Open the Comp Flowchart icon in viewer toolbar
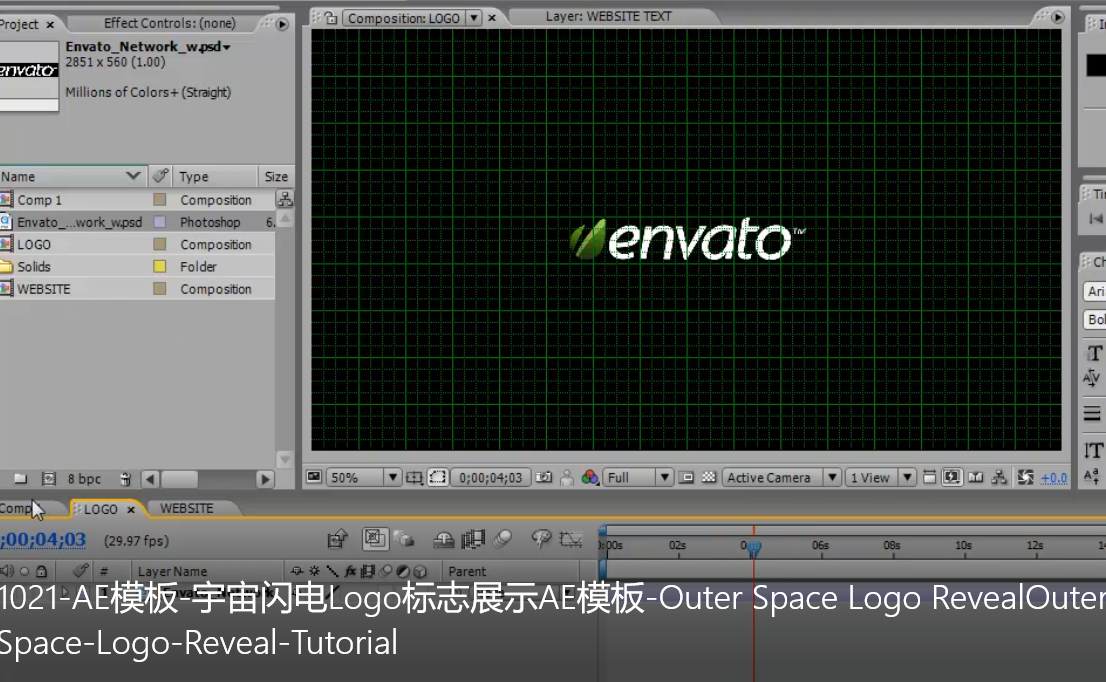Image resolution: width=1106 pixels, height=682 pixels. [999, 477]
